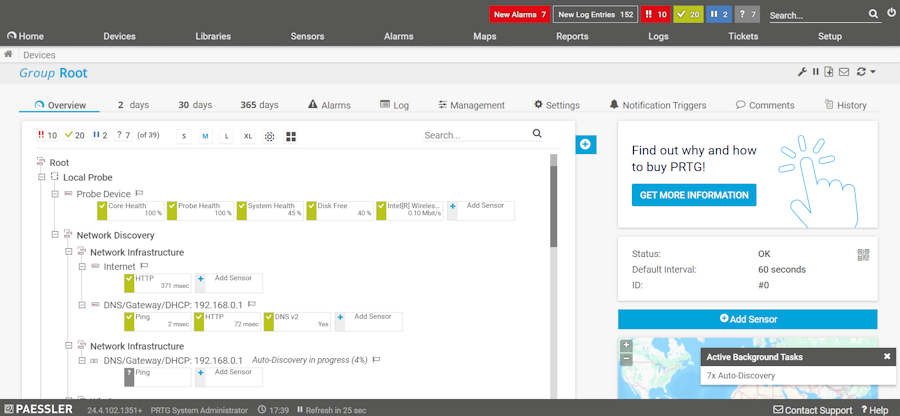The width and height of the screenshot is (900, 416).
Task: Click the blue Add Sensor button
Action: 747,319
